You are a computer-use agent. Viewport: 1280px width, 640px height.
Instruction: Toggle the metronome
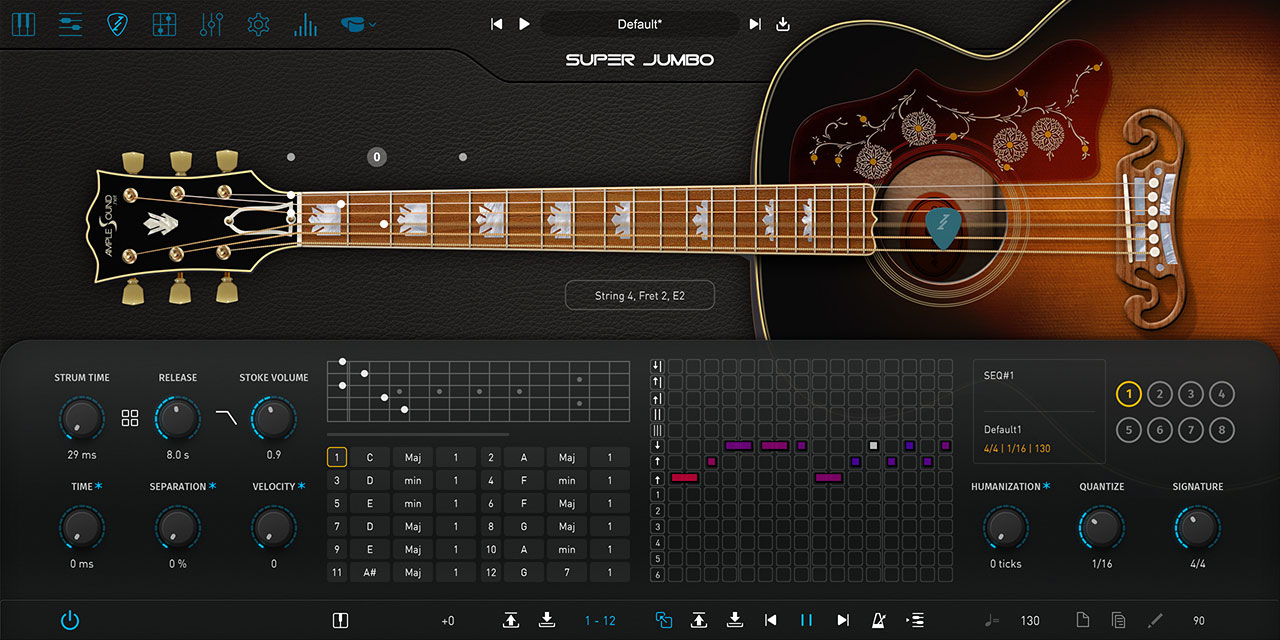point(879,620)
